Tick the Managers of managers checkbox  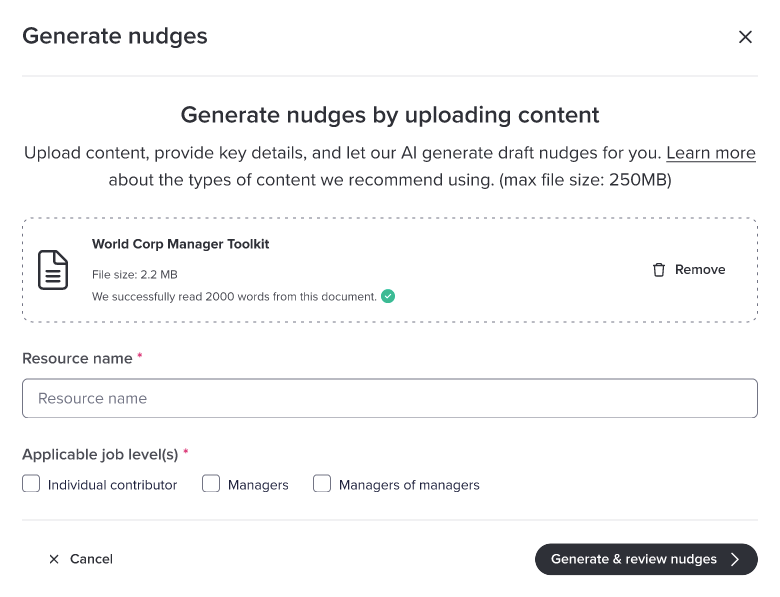322,484
